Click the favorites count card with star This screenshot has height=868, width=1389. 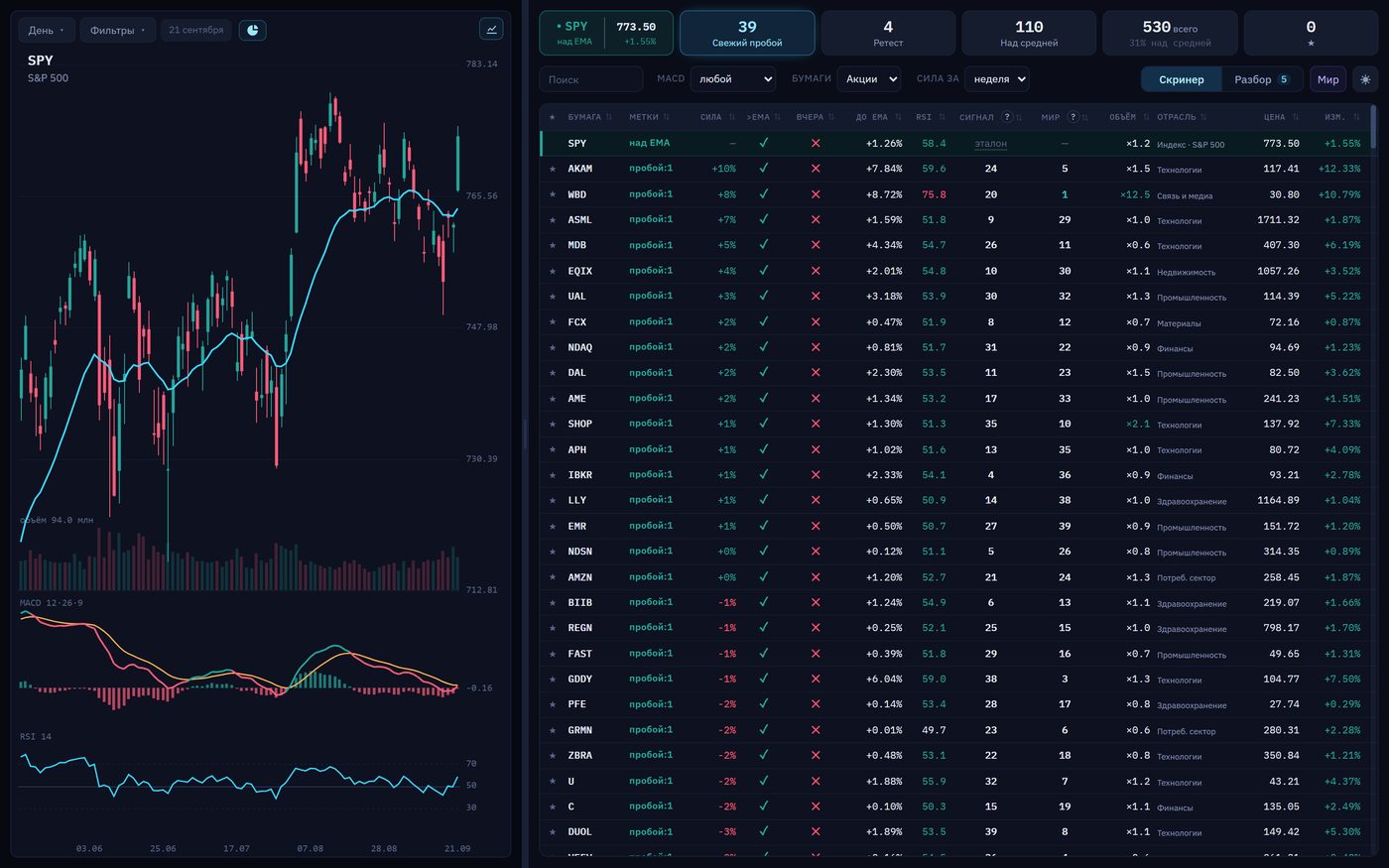pos(1311,33)
